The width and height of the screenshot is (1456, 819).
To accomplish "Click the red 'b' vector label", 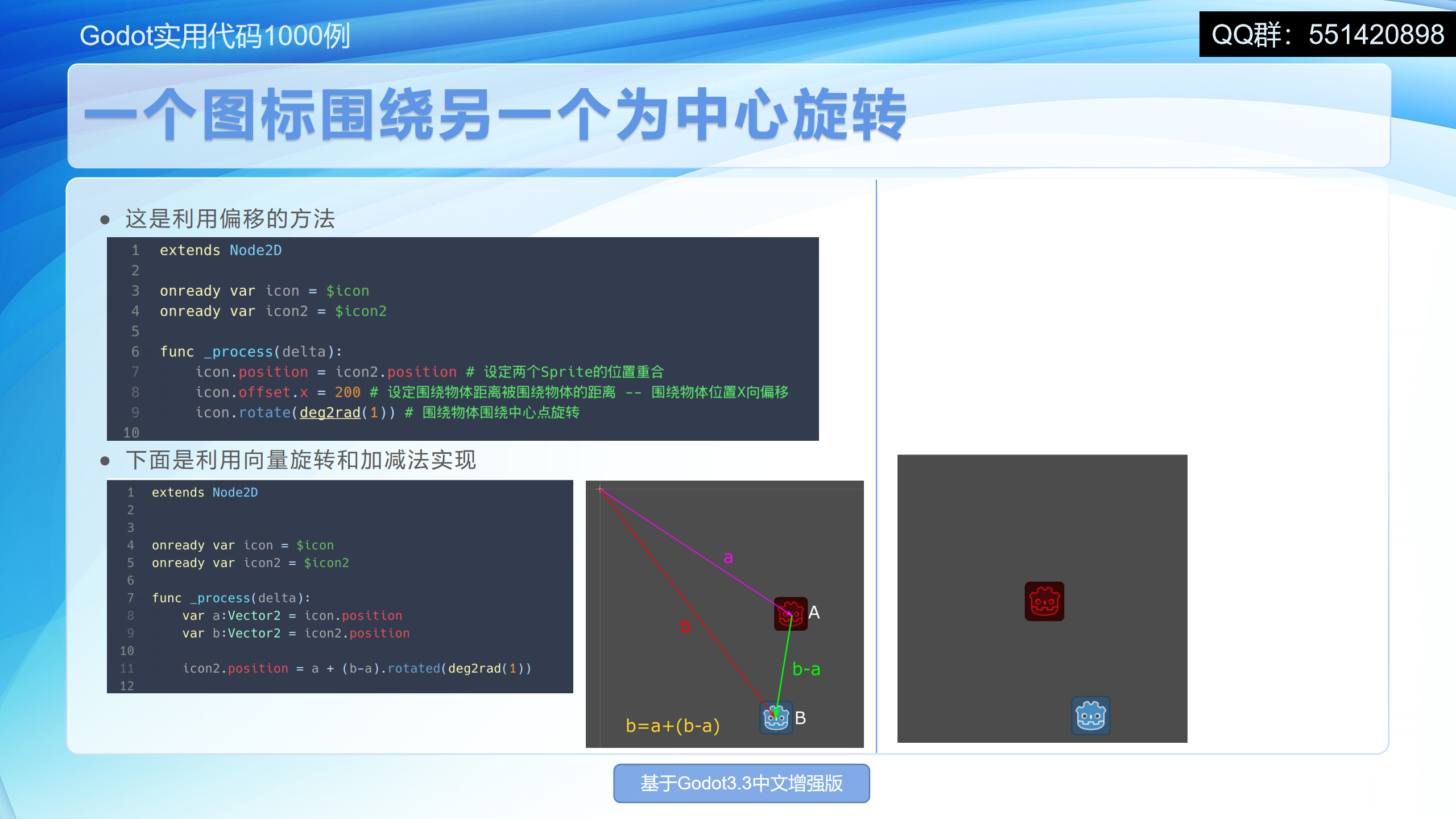I will click(x=685, y=626).
